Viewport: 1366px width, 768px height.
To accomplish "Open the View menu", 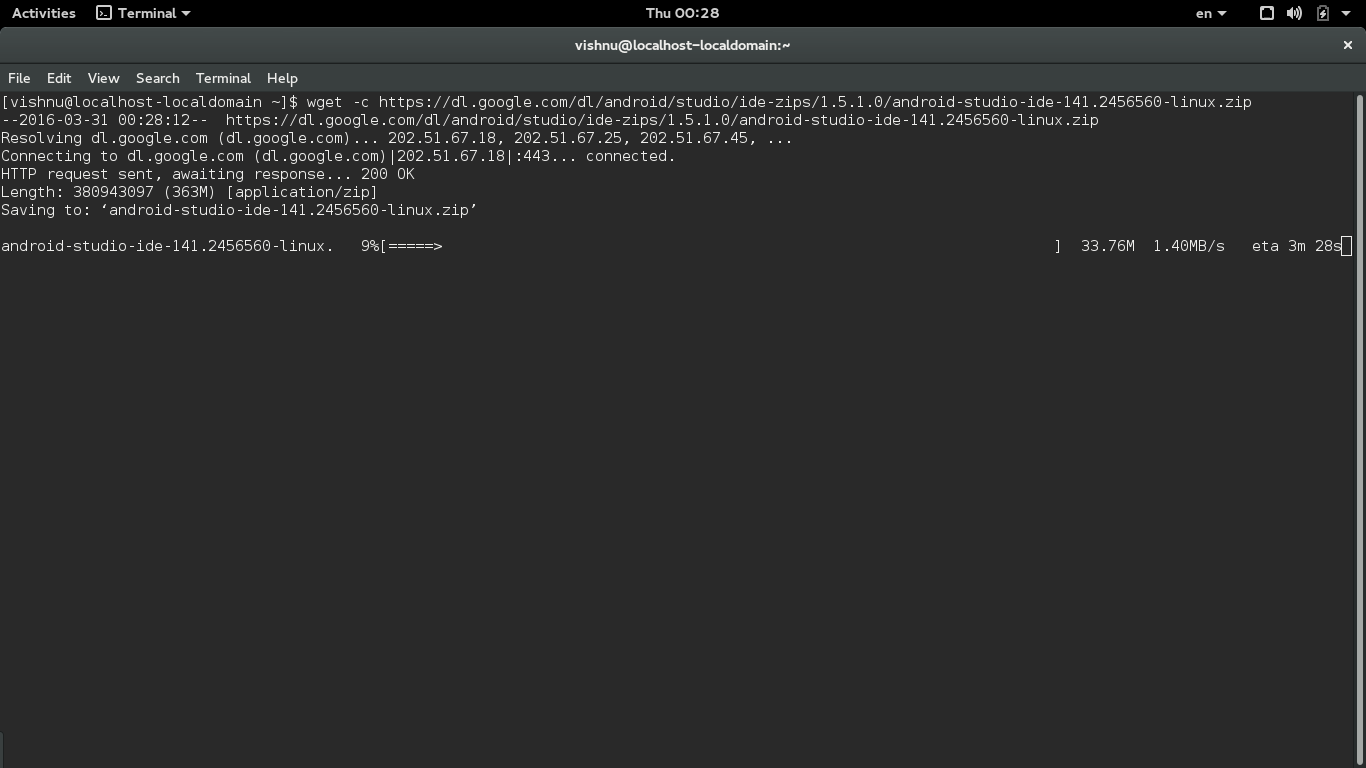I will [x=103, y=78].
